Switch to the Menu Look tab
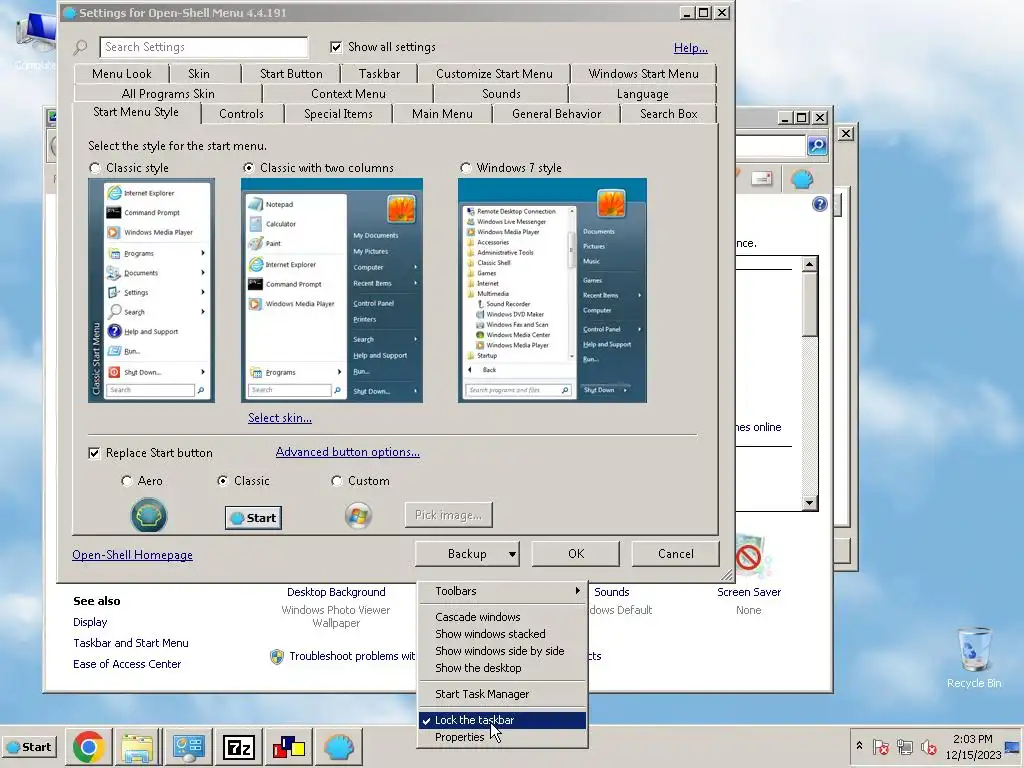The image size is (1024, 768). (x=121, y=74)
